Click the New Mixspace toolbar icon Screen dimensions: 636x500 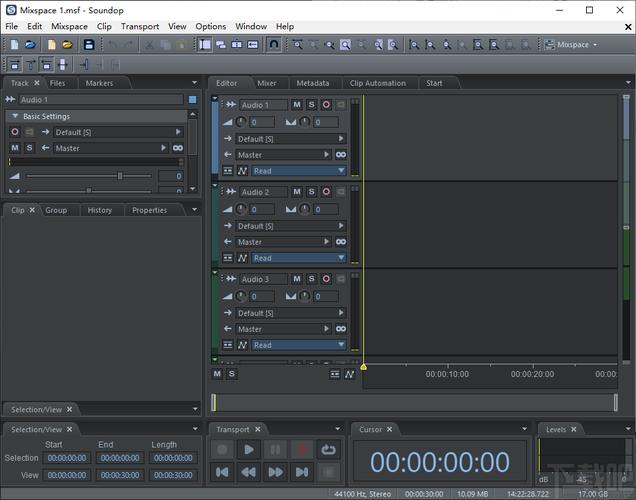click(x=52, y=45)
